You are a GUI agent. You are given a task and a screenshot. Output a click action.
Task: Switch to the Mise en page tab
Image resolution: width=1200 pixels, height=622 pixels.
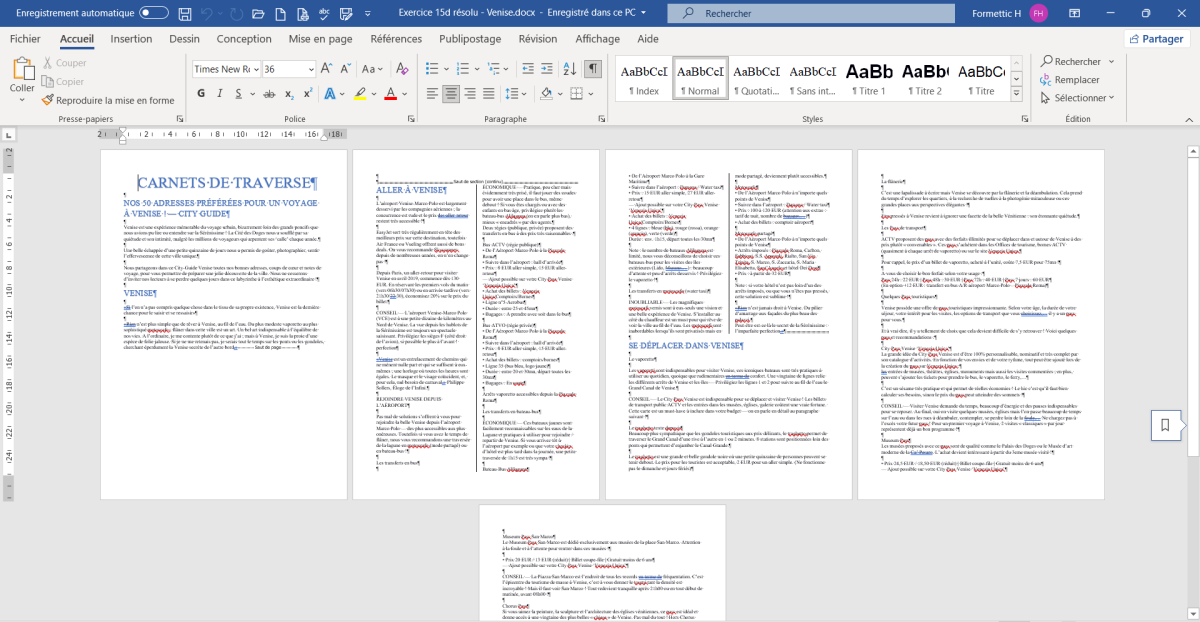[320, 39]
